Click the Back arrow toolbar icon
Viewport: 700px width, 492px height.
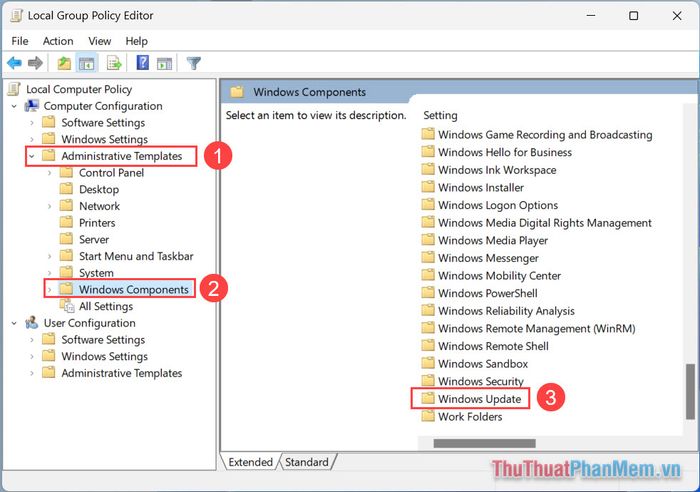14,63
